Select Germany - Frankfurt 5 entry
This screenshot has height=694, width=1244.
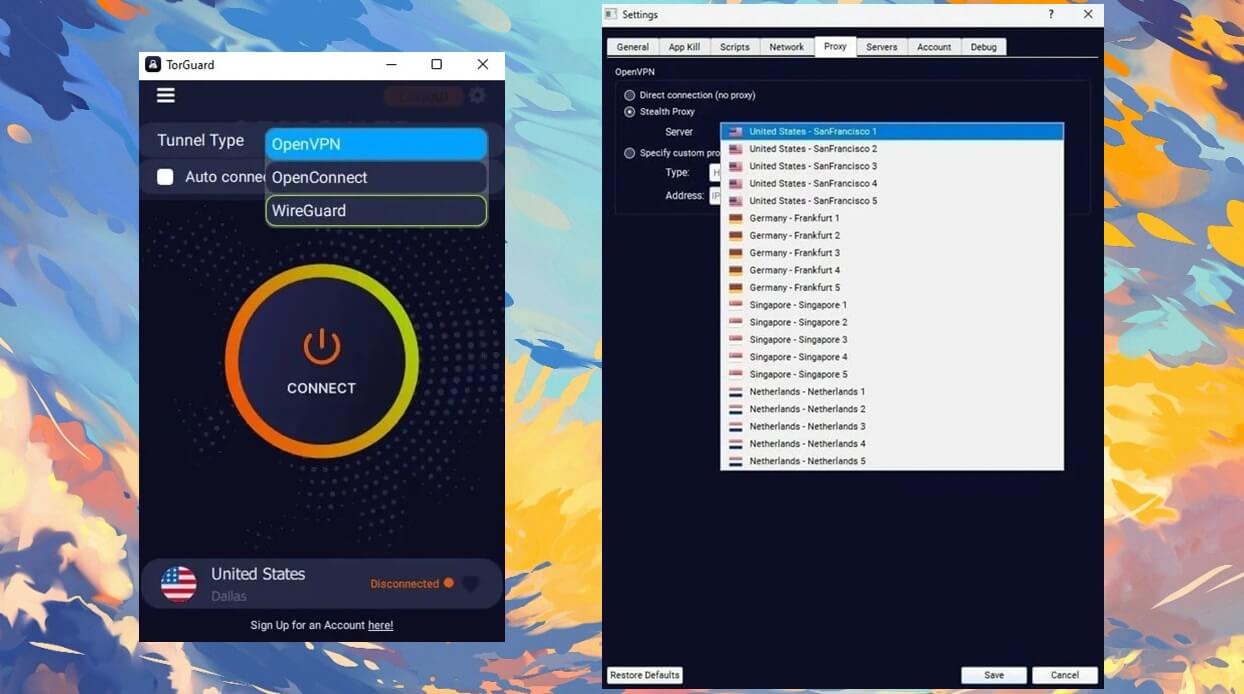pos(892,287)
